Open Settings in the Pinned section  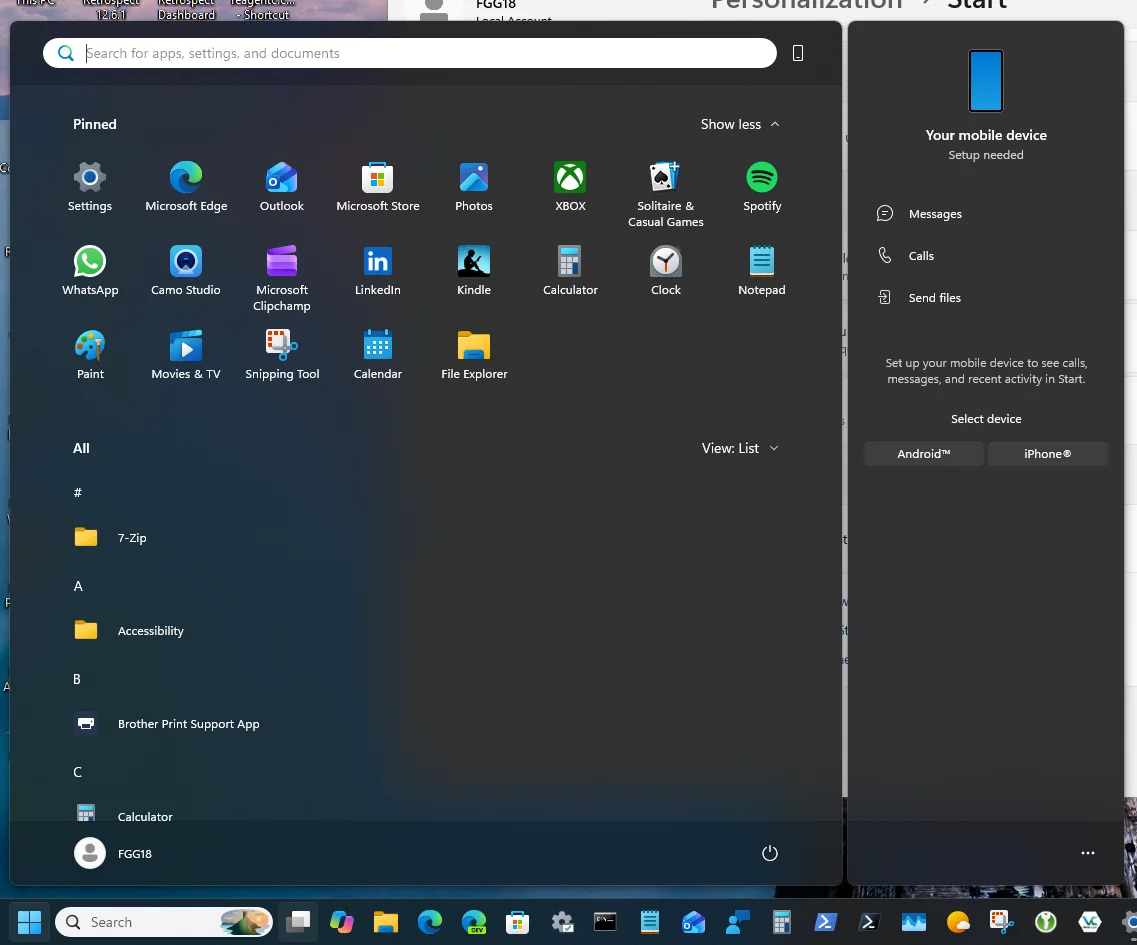90,187
